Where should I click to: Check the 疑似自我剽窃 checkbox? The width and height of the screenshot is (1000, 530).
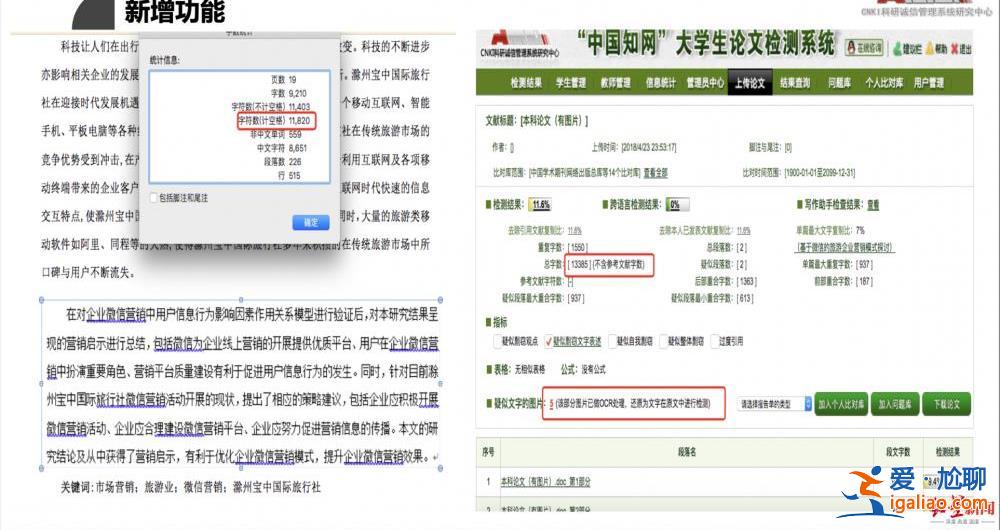point(612,341)
